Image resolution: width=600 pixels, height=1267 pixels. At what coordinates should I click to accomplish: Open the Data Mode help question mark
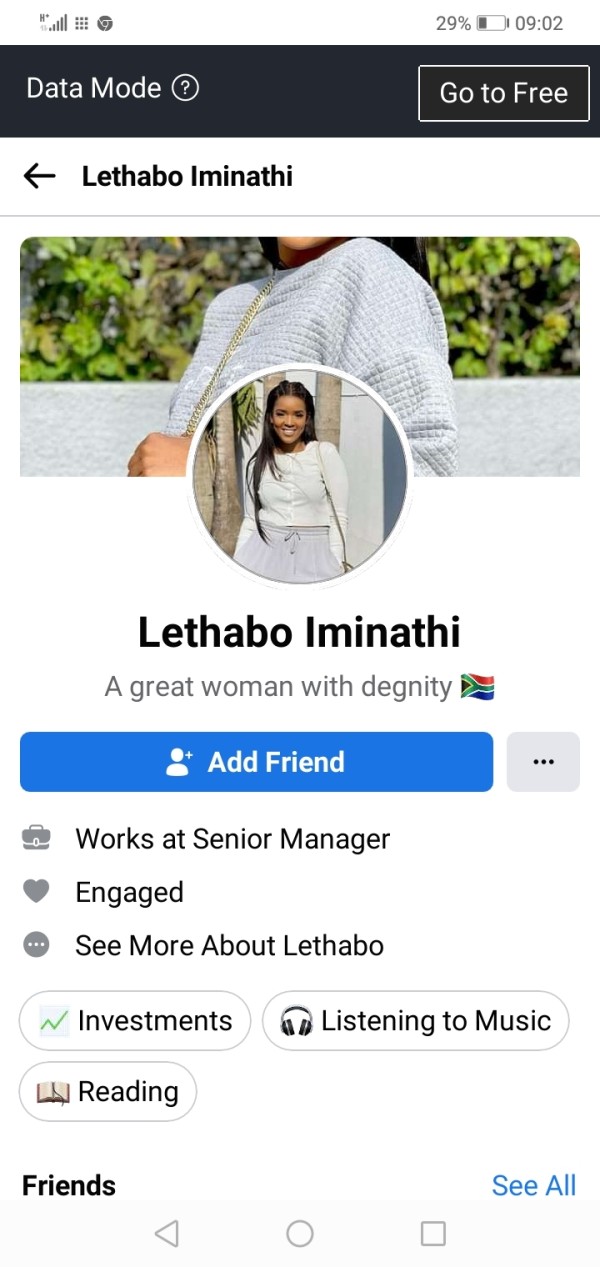point(186,88)
